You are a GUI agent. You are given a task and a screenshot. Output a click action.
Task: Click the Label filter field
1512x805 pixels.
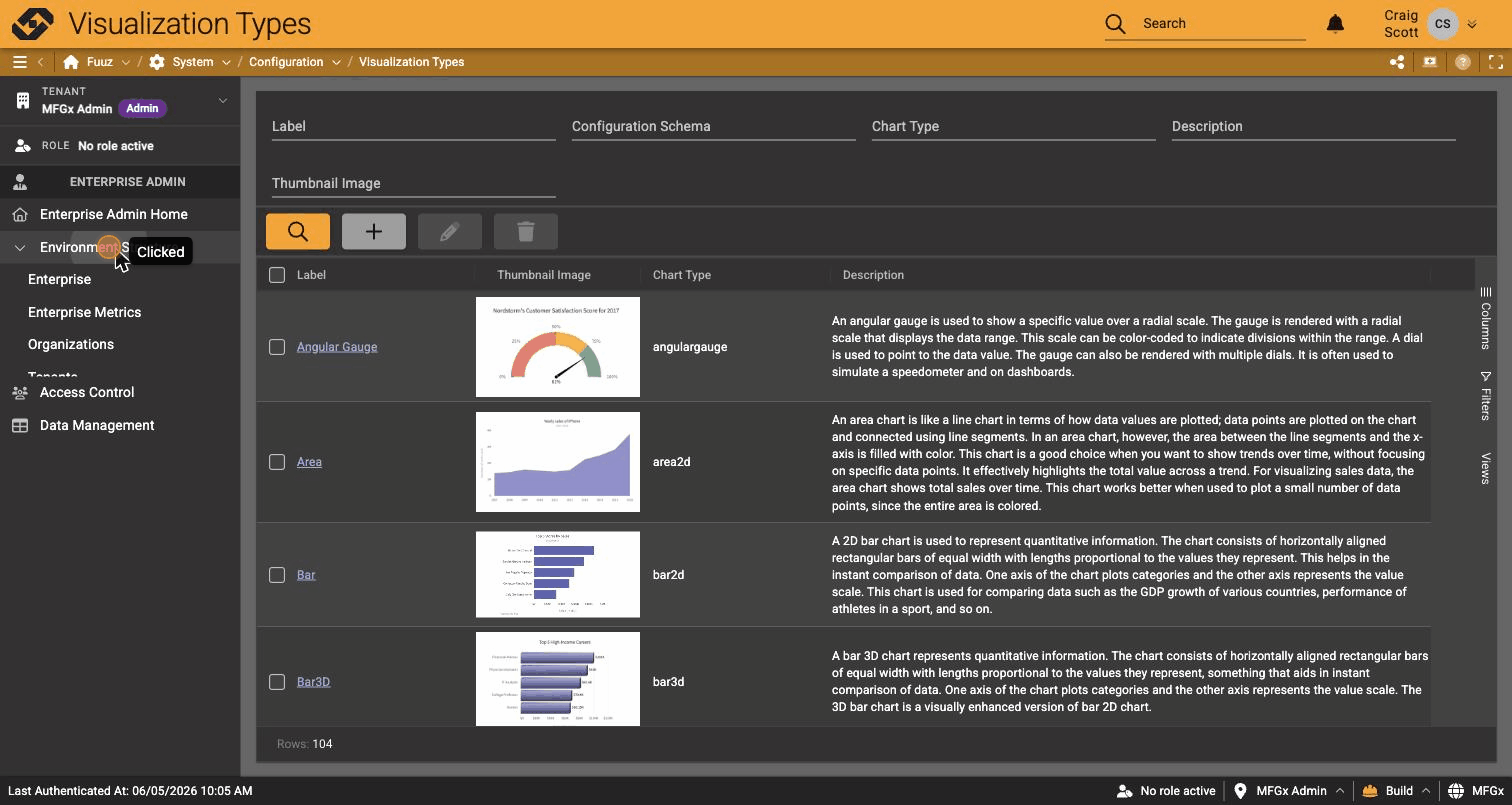tap(414, 126)
